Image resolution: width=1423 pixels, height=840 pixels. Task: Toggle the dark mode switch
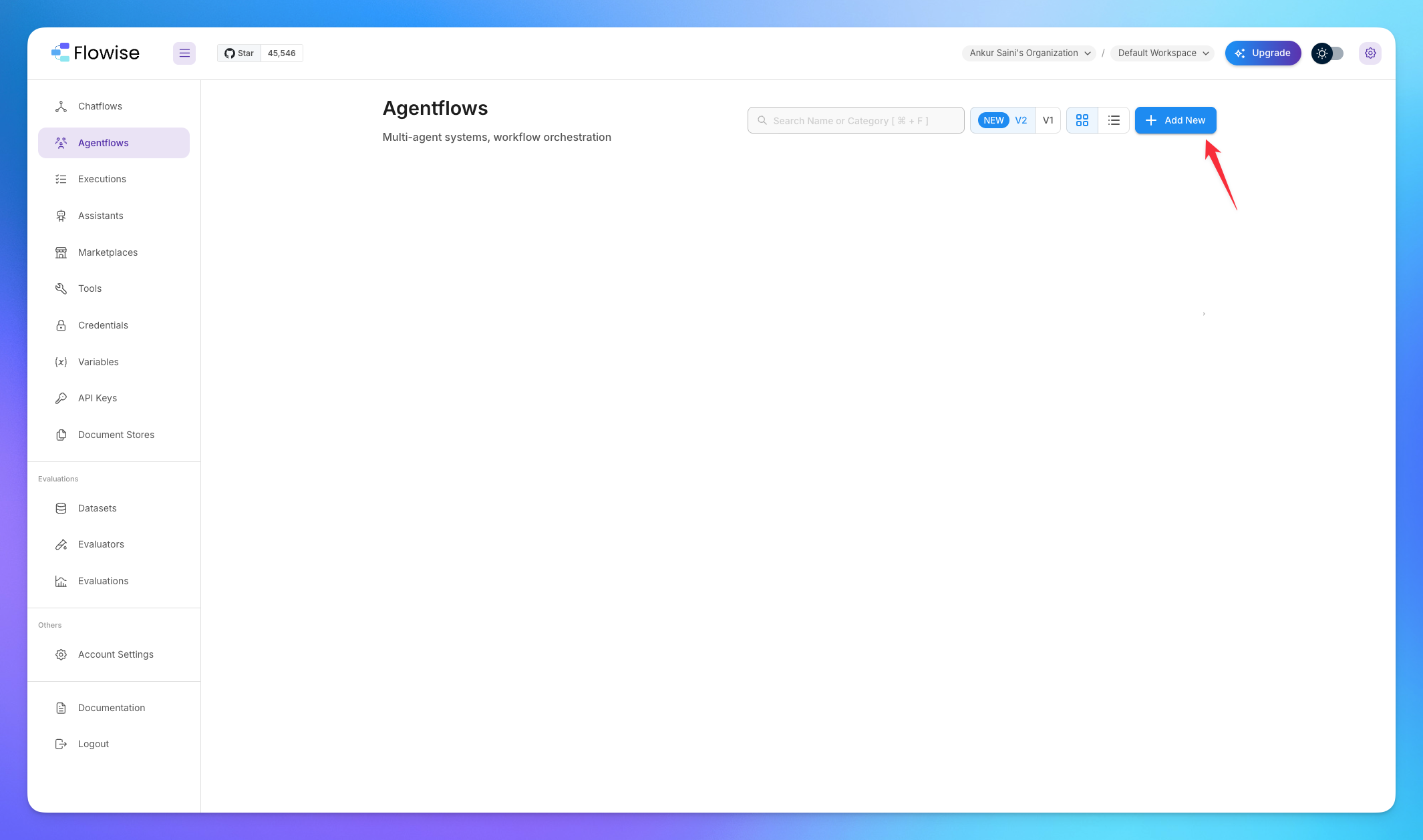point(1327,53)
